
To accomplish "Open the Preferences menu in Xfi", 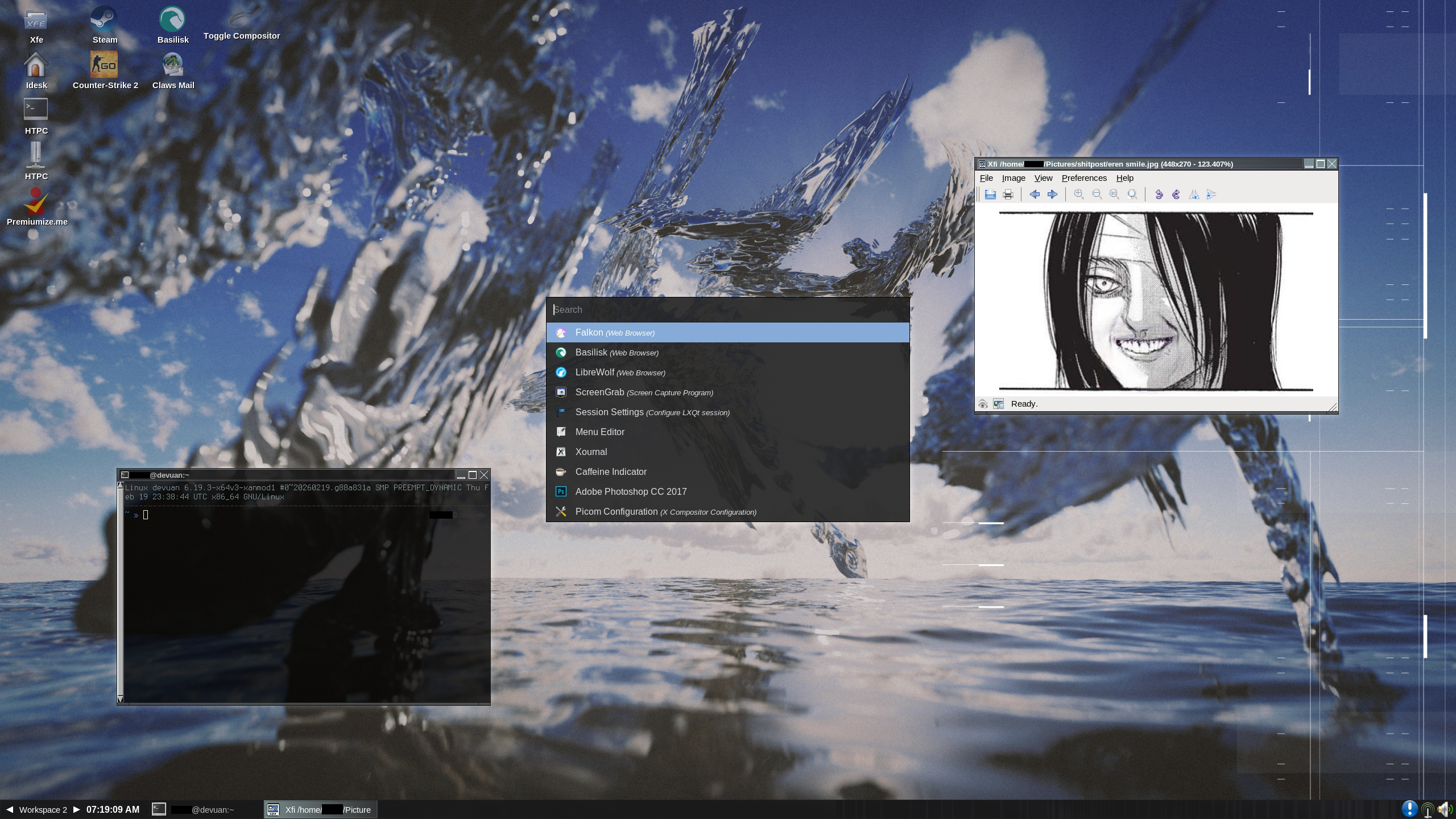I will tap(1083, 178).
